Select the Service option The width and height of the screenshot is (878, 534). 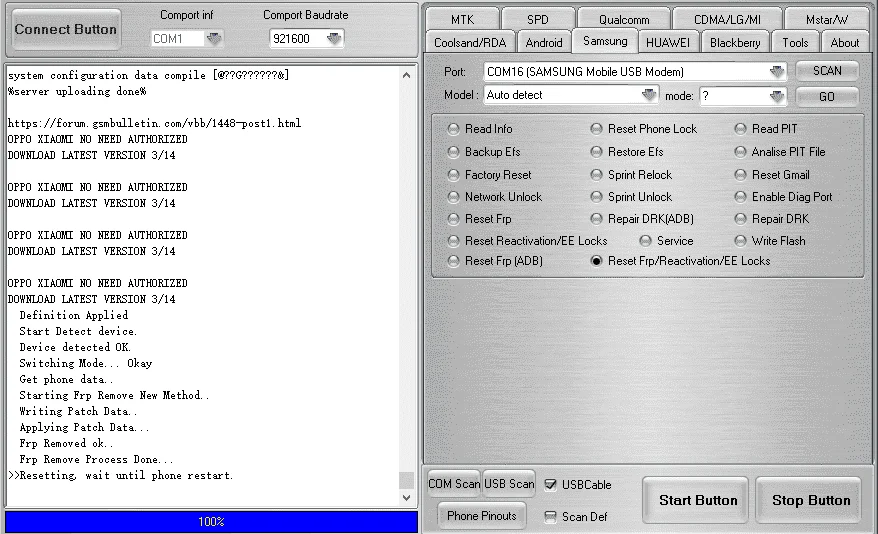pyautogui.click(x=666, y=241)
